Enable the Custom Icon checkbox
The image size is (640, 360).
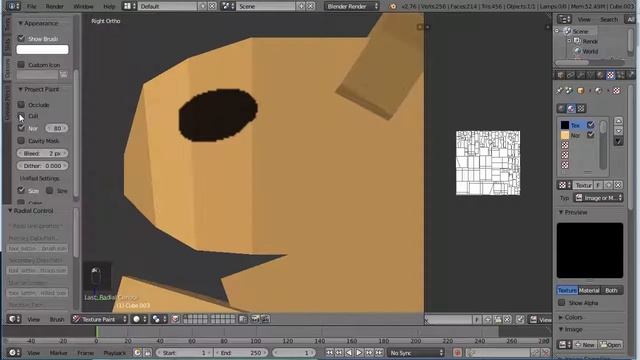[21, 64]
